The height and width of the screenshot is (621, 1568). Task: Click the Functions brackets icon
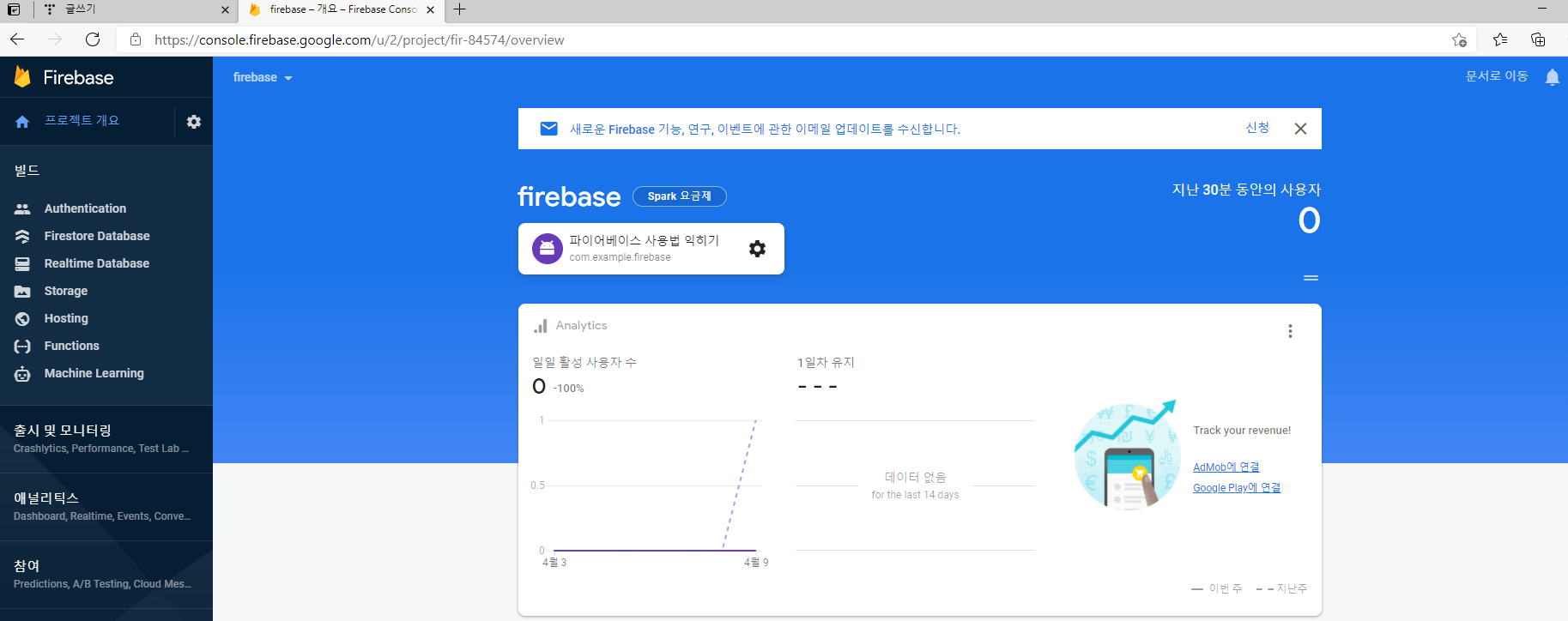[22, 346]
